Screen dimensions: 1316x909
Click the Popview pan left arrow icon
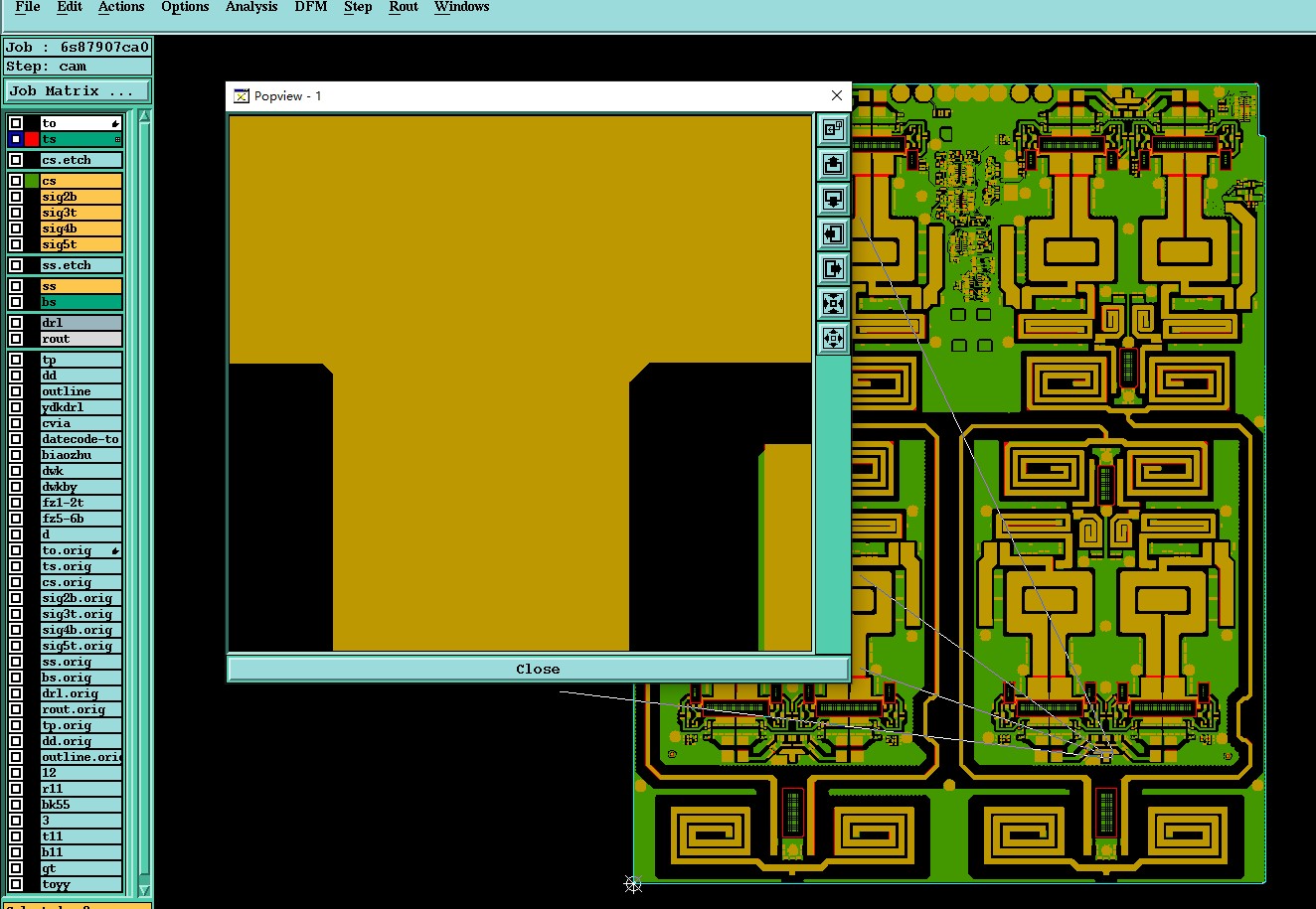pyautogui.click(x=833, y=233)
